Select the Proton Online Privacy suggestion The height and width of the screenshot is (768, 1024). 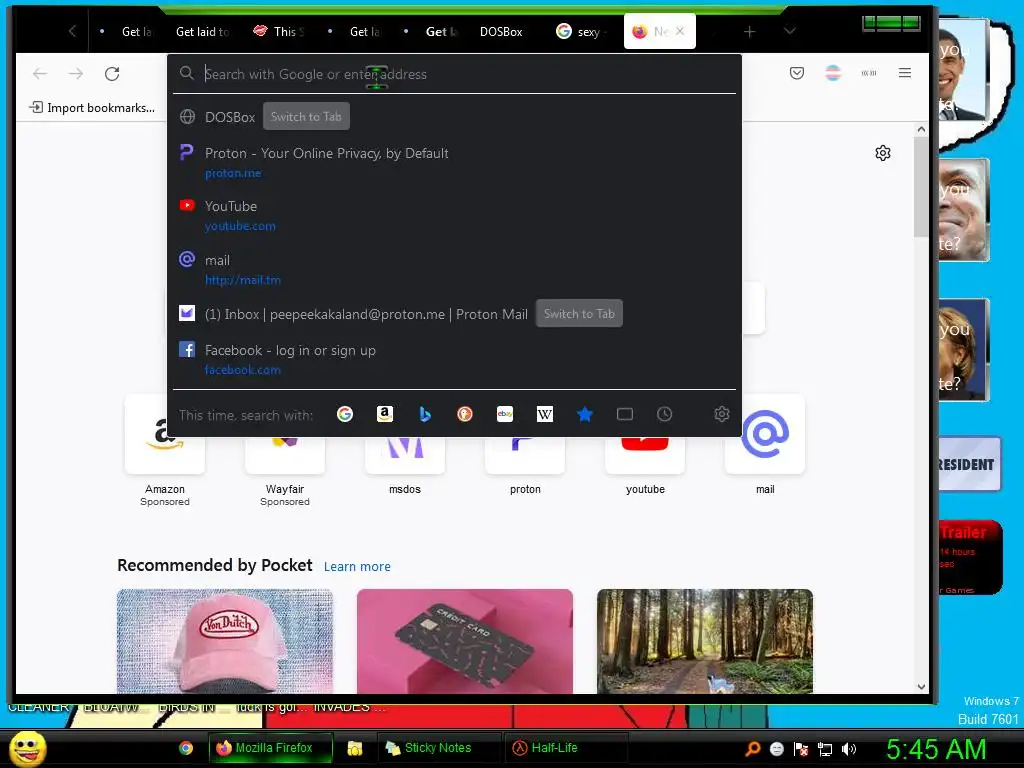point(455,162)
